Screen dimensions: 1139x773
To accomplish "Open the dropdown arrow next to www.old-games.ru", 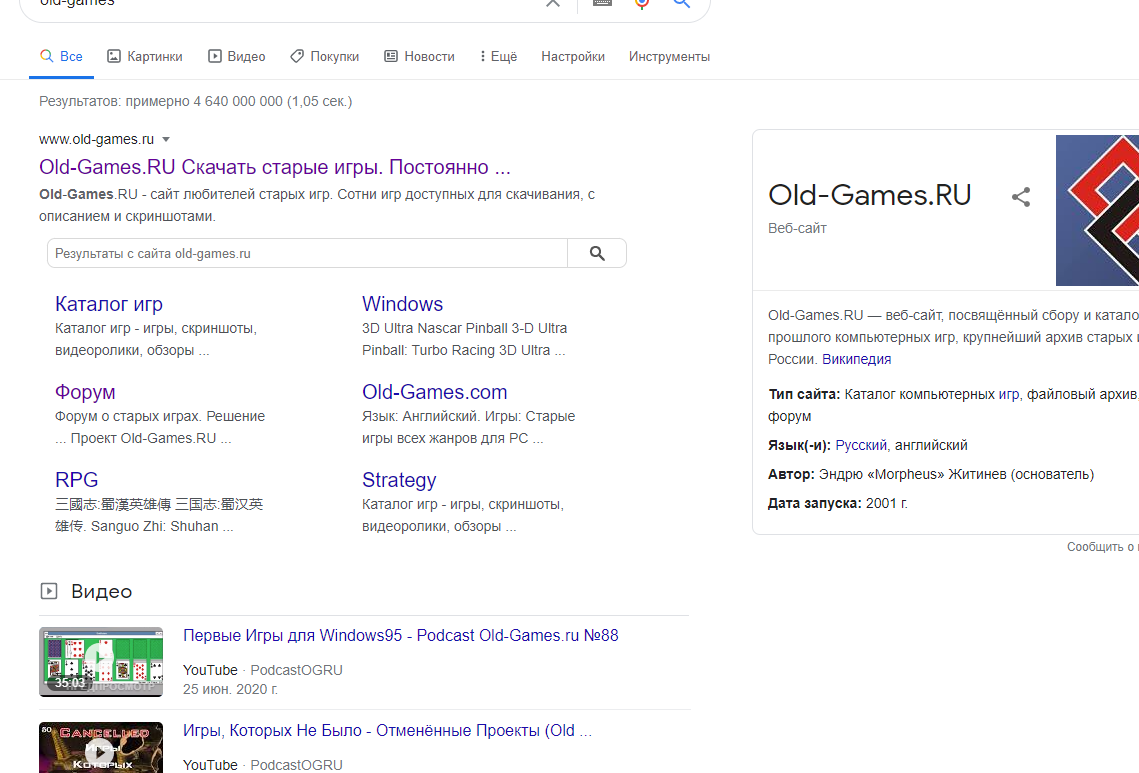I will pos(166,139).
